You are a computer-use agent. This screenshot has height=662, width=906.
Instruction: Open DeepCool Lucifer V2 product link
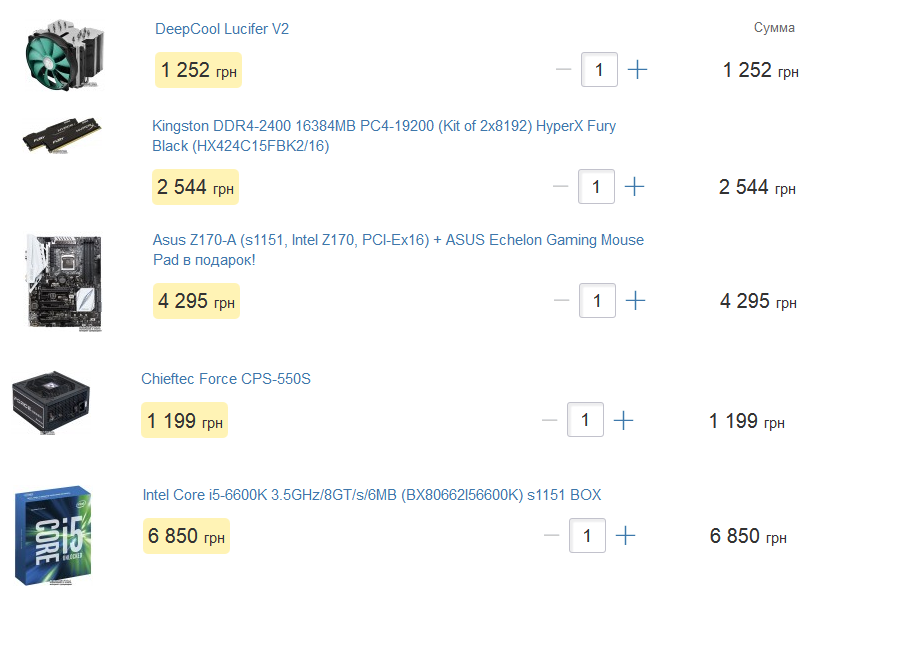pos(222,29)
